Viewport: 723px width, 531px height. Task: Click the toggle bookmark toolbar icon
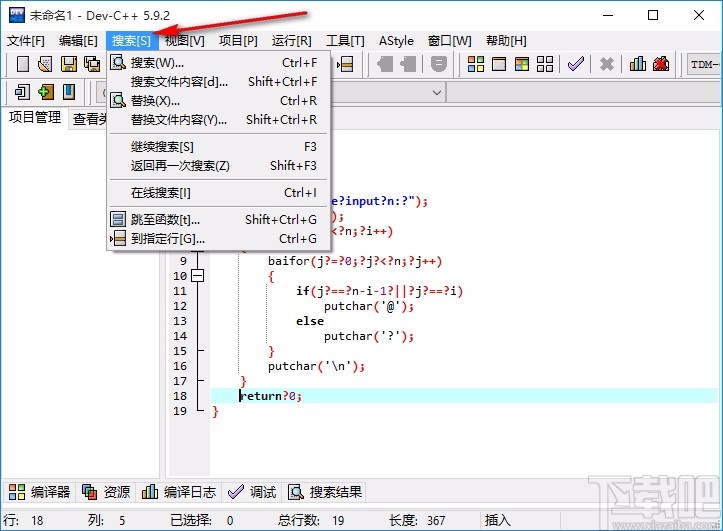point(385,64)
